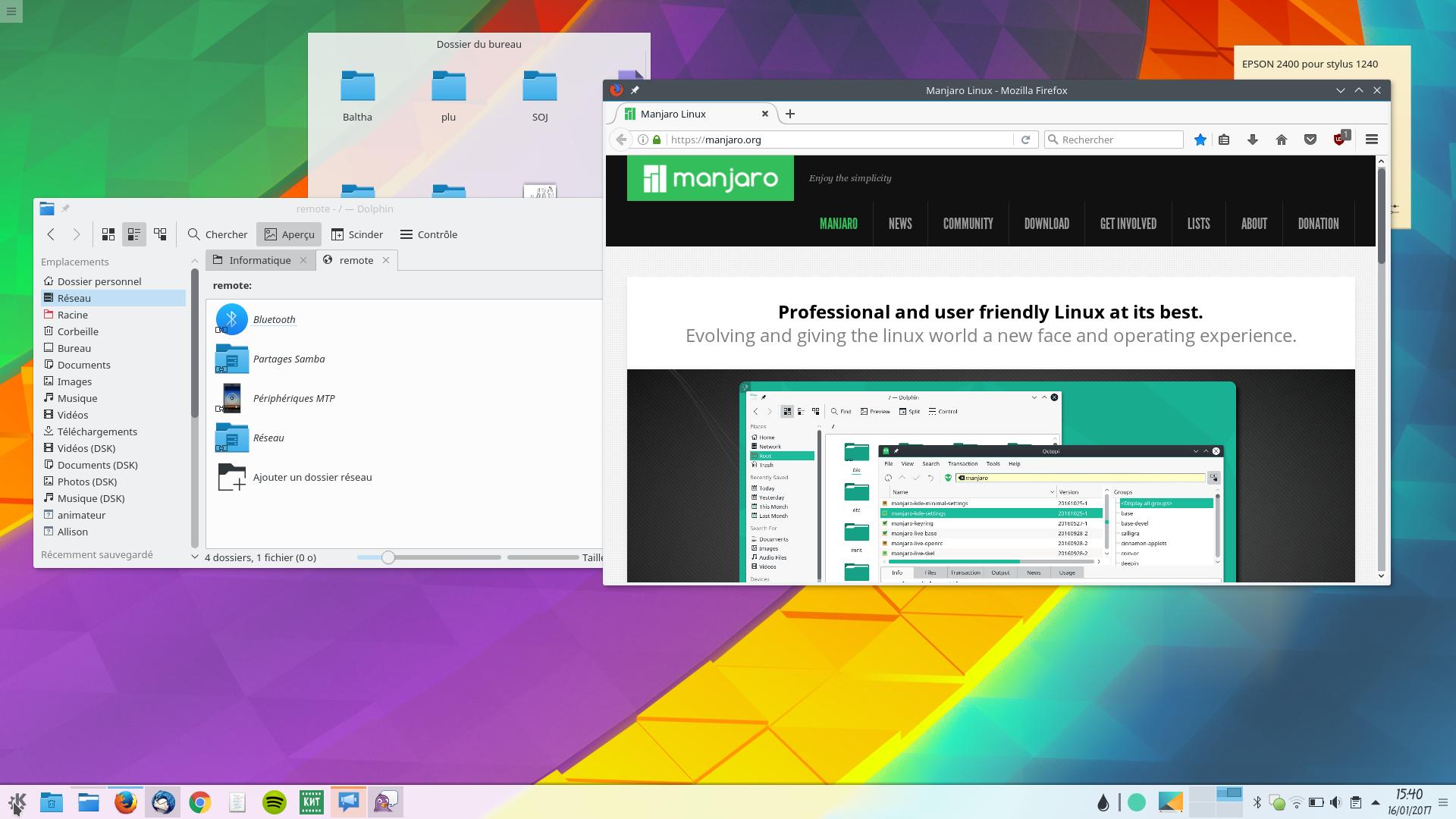Show Firefox bookmarks list icon
This screenshot has height=819, width=1456.
[1224, 140]
